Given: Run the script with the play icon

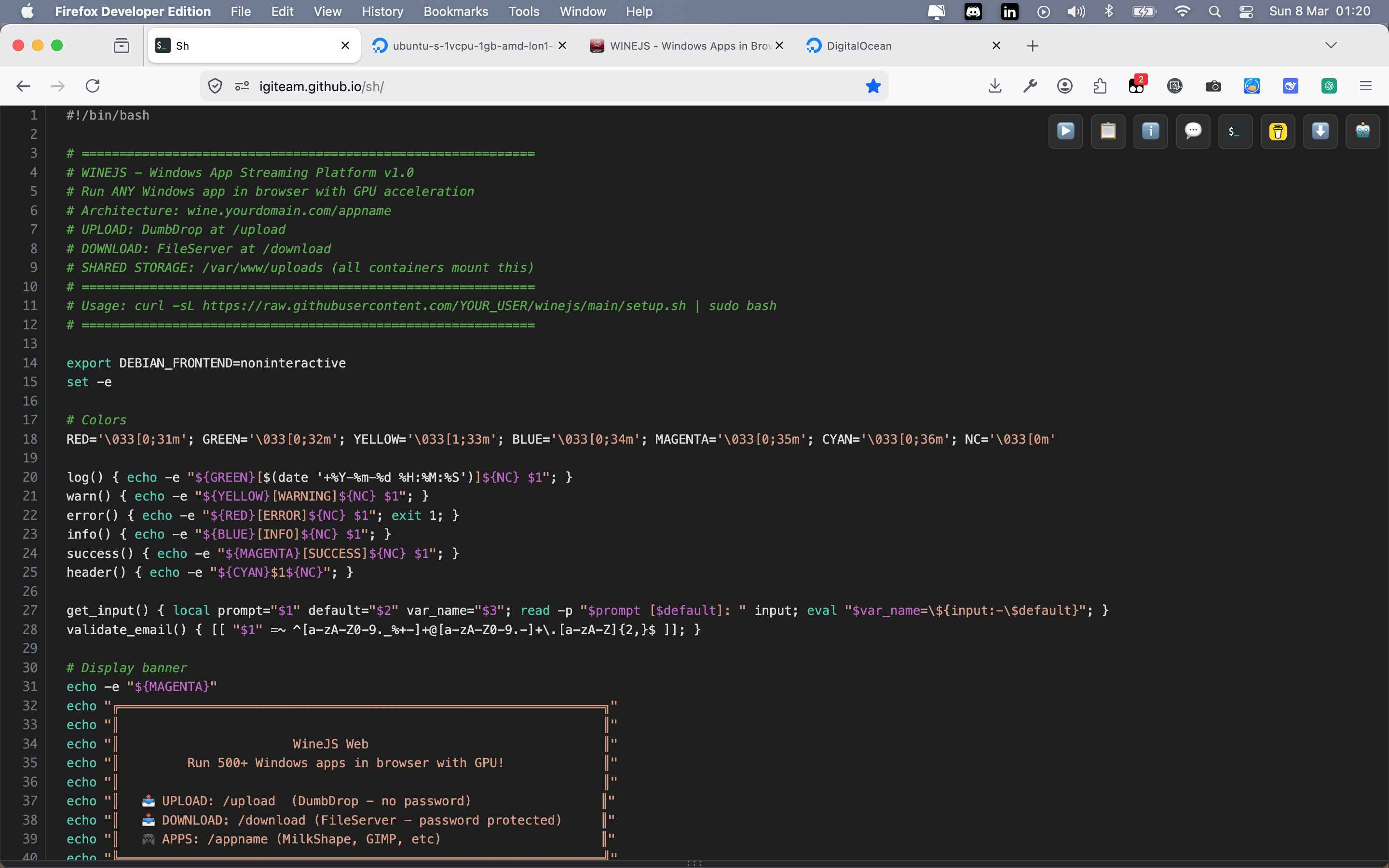Looking at the screenshot, I should click(1065, 132).
